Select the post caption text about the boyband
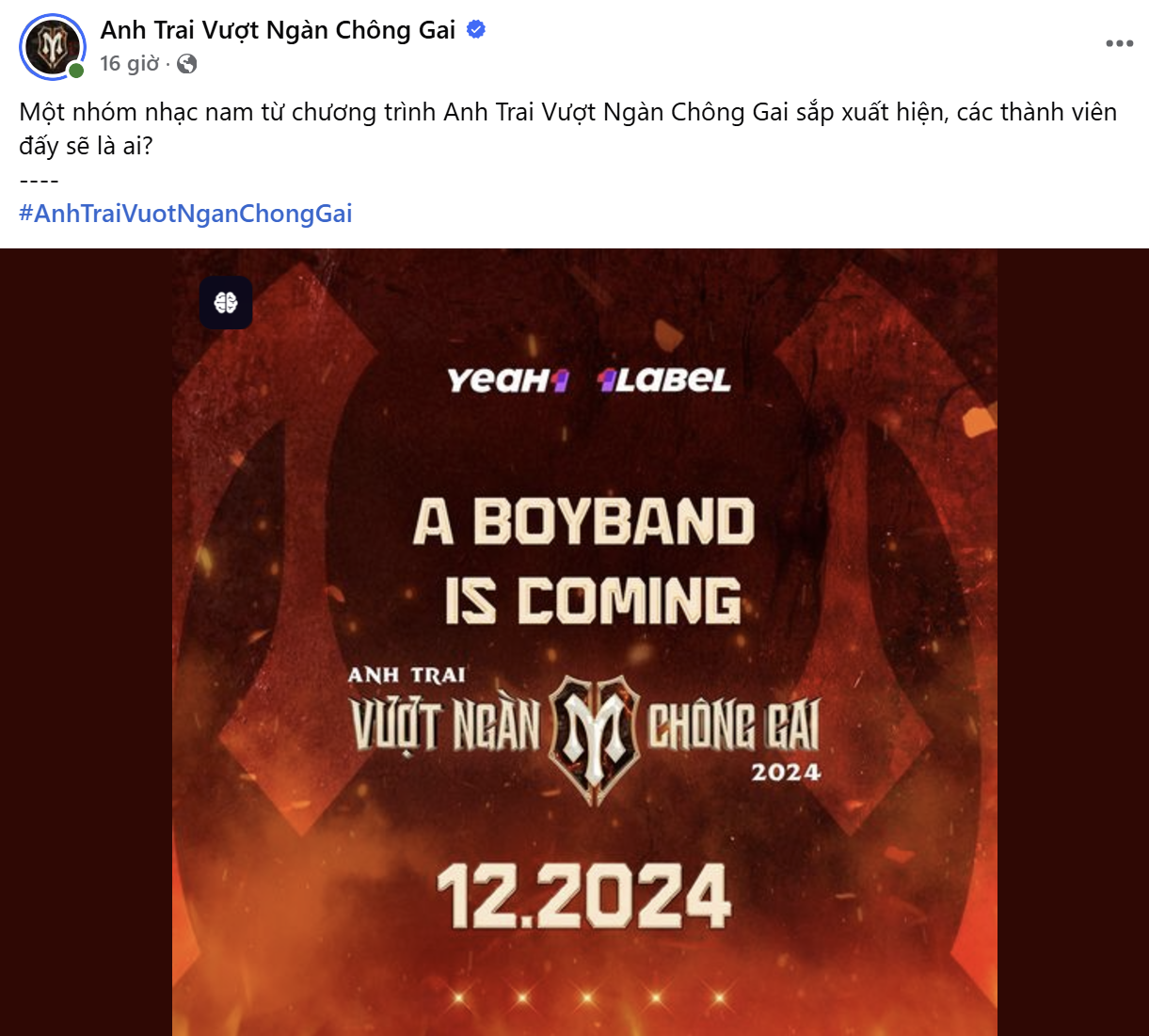 [x=565, y=126]
